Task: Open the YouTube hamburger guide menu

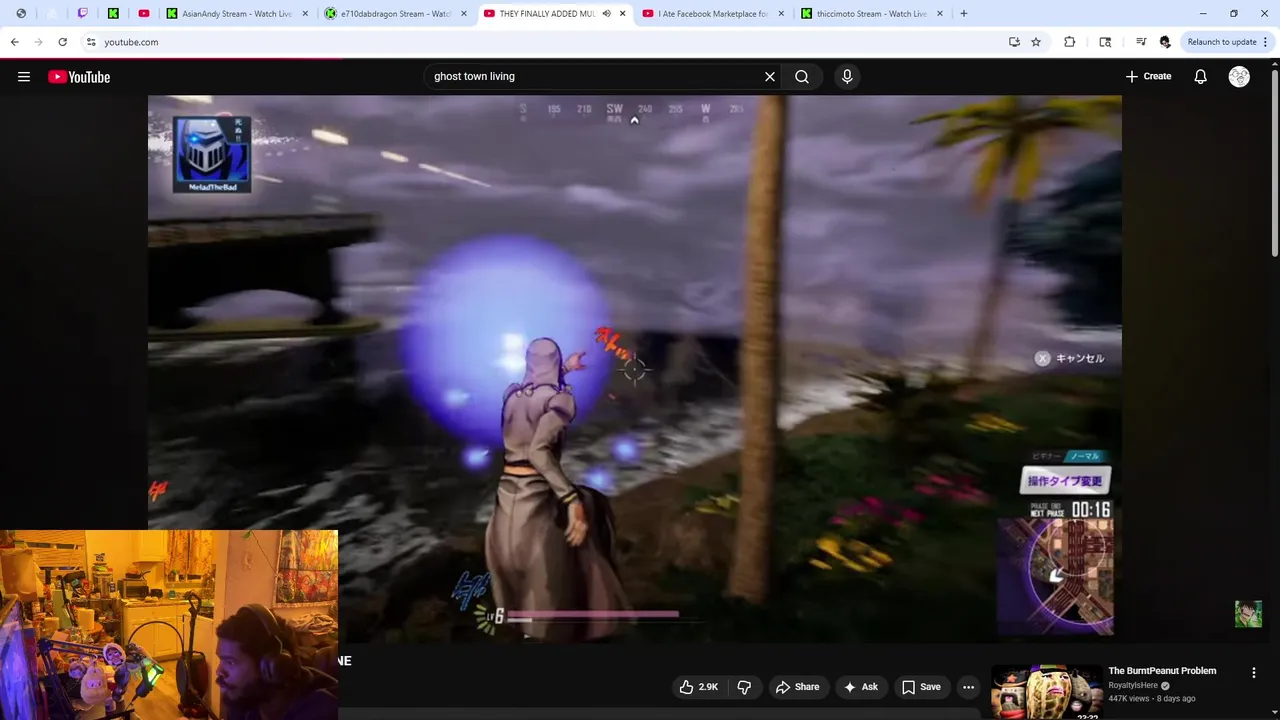Action: pos(24,77)
